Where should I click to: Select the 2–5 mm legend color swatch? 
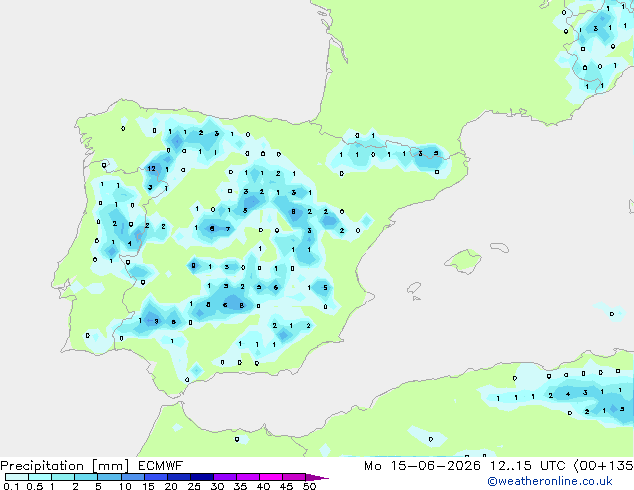(86, 477)
